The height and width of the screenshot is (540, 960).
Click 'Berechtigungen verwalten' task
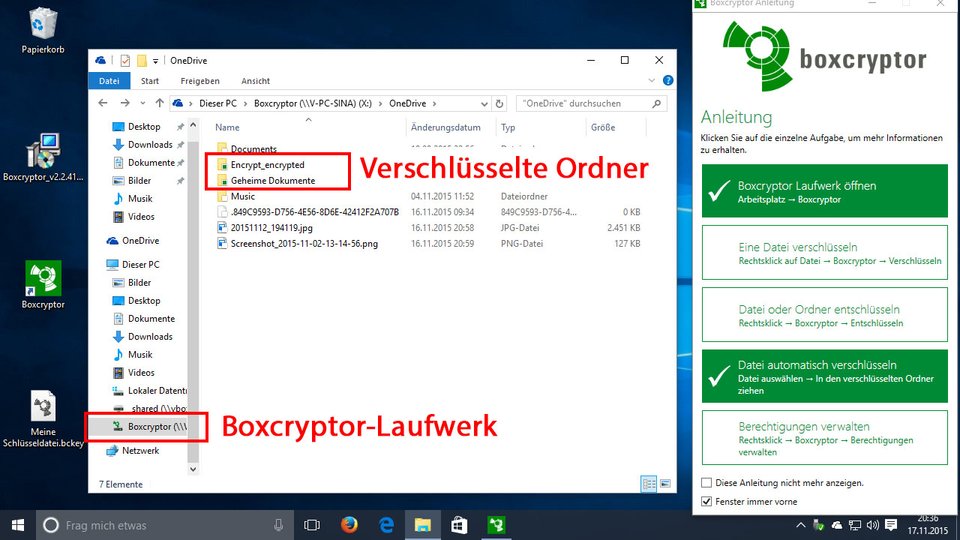coord(825,438)
